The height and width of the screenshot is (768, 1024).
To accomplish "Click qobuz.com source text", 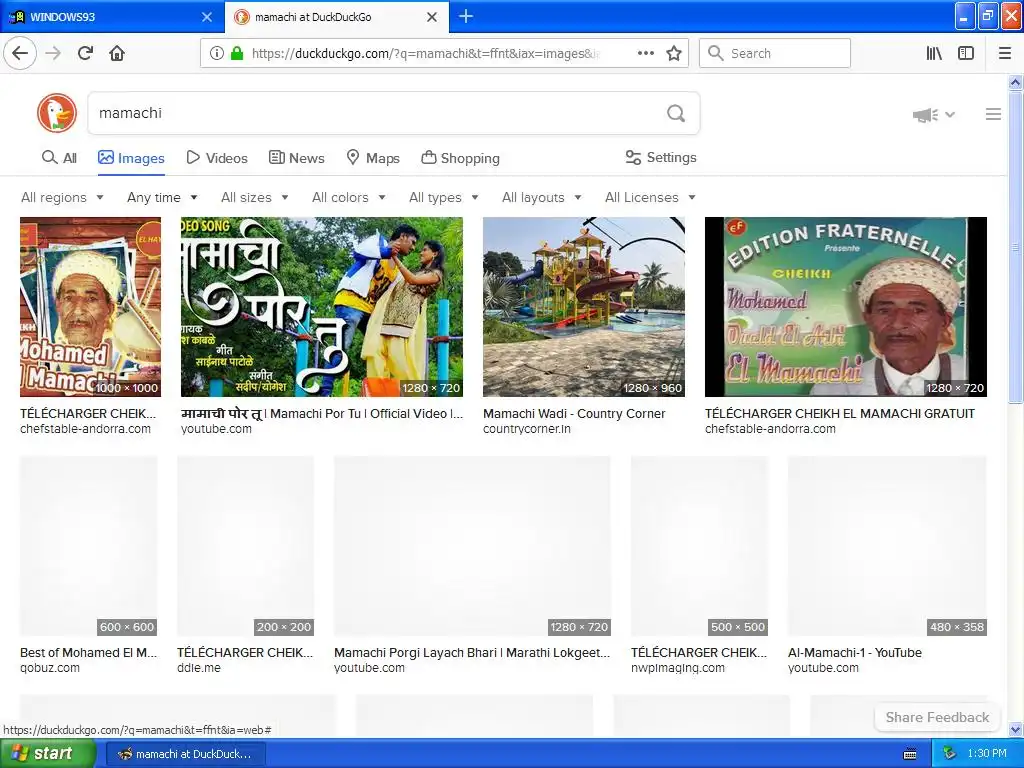I will coord(50,668).
